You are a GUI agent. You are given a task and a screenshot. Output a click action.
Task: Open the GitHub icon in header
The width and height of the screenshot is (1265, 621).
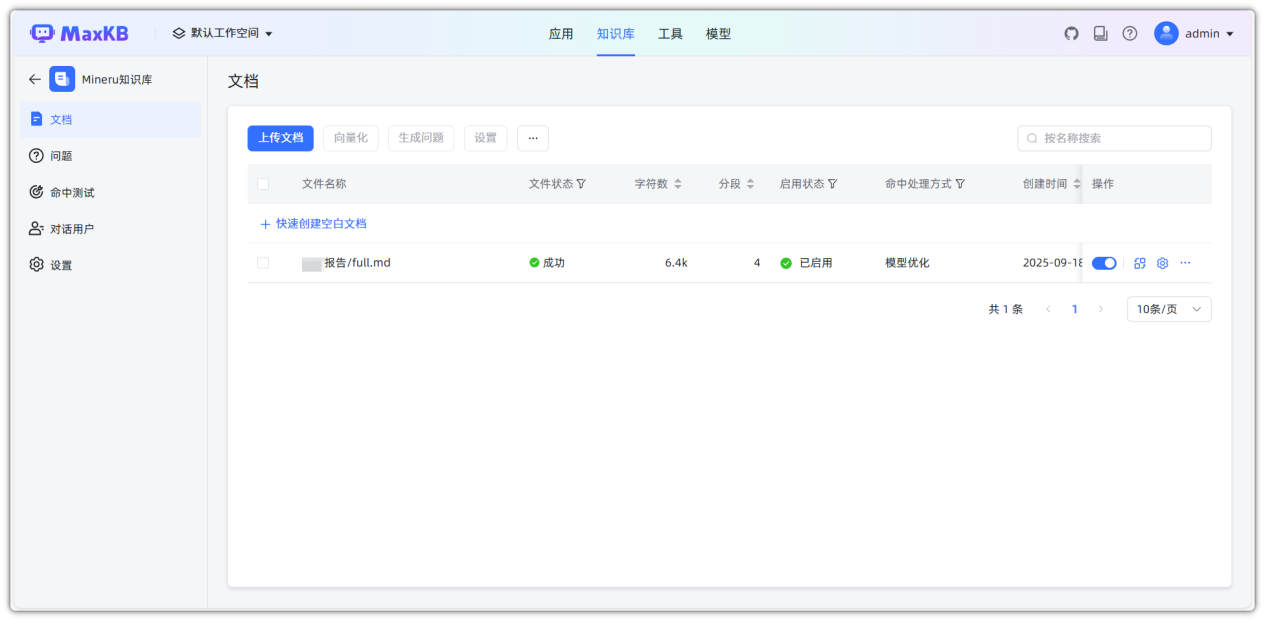[1071, 34]
